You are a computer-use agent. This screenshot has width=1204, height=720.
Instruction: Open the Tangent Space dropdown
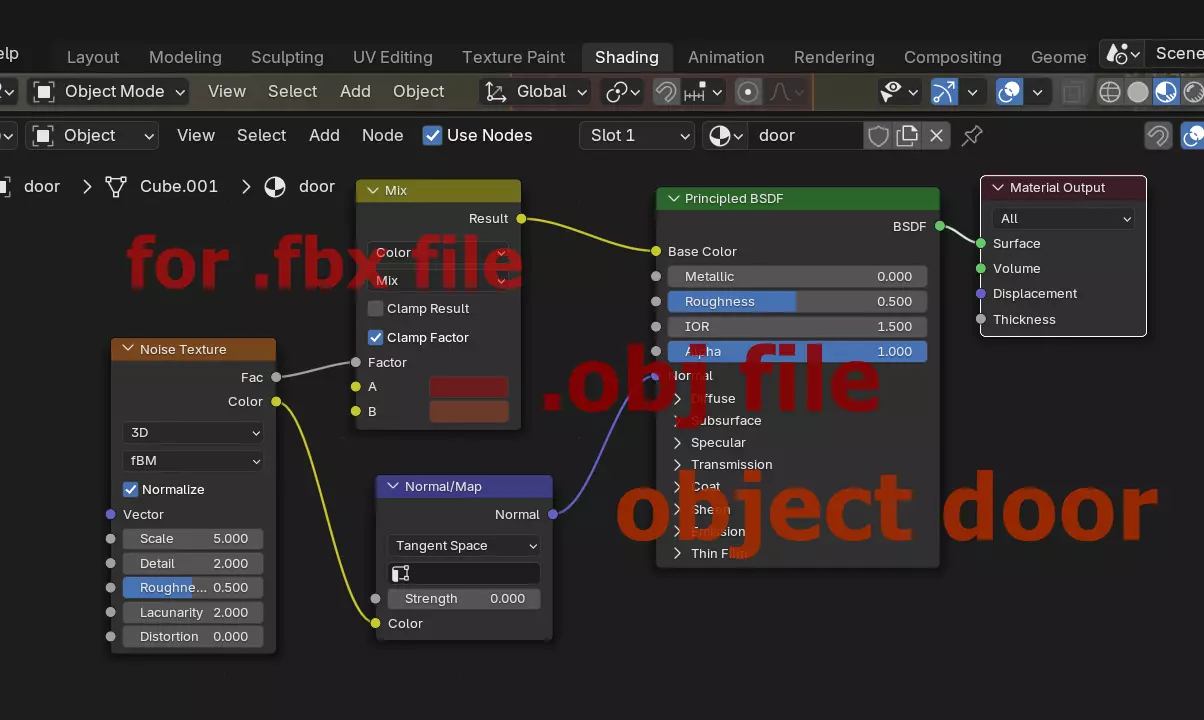click(x=464, y=546)
